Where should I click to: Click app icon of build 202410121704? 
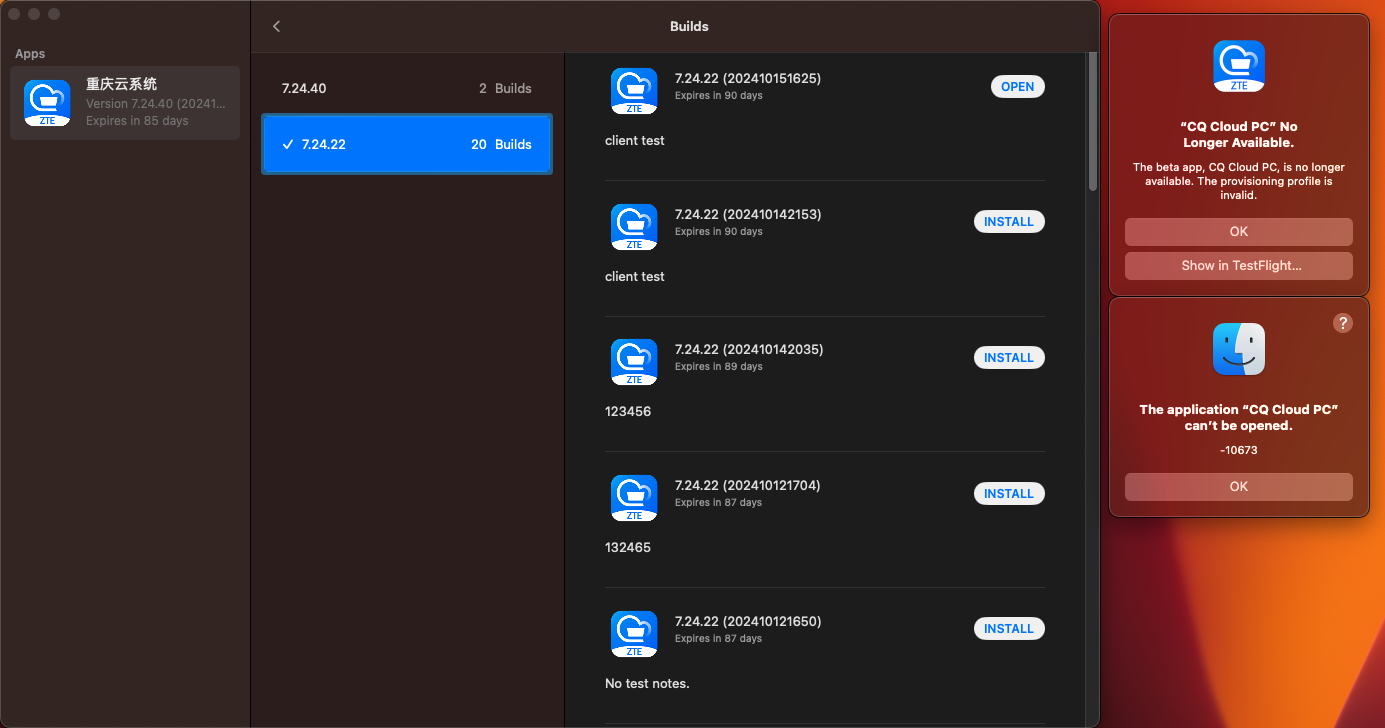[634, 498]
